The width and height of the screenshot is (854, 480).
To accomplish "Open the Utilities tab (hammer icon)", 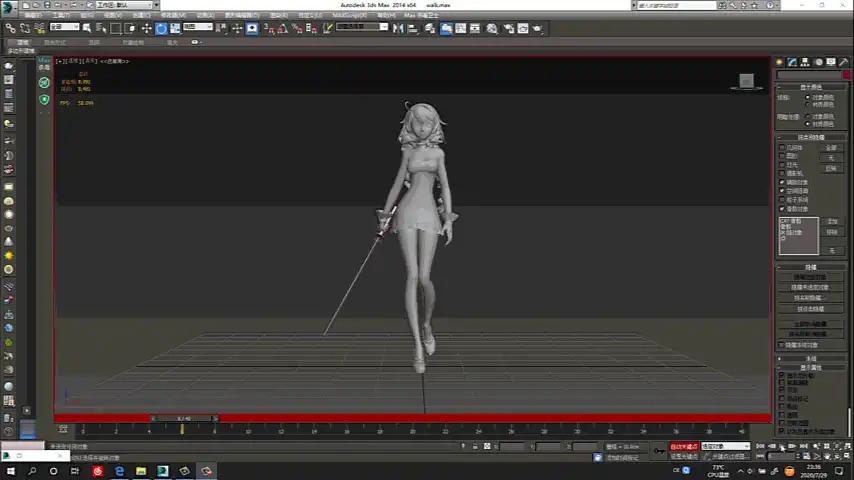I will pyautogui.click(x=844, y=62).
